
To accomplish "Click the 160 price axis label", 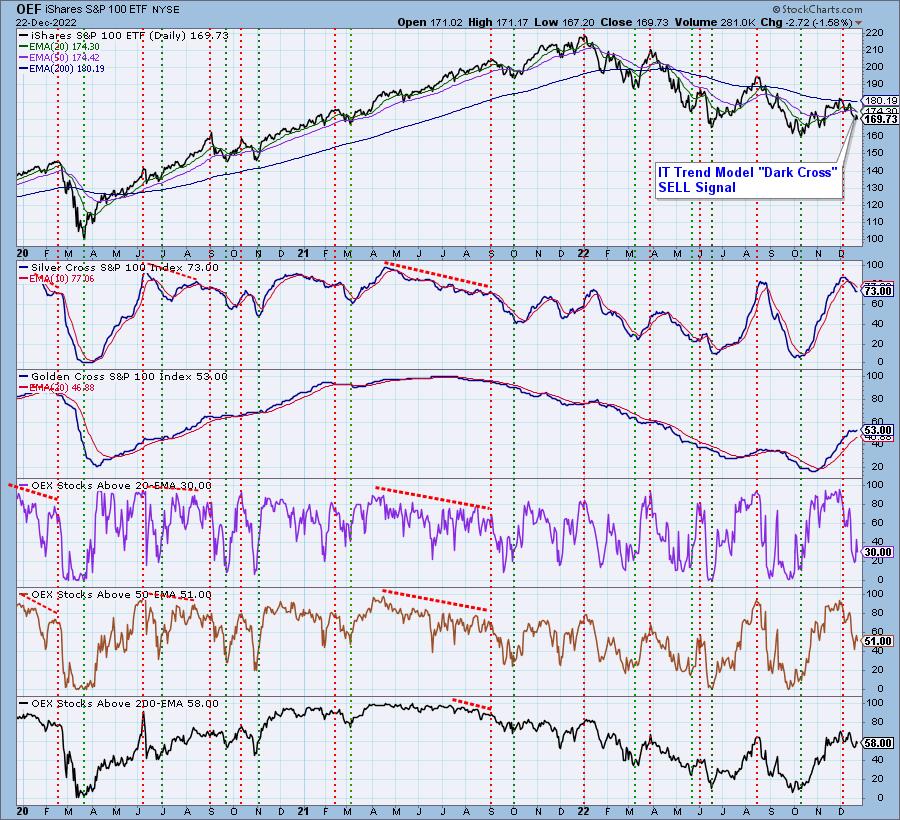I will pyautogui.click(x=875, y=135).
